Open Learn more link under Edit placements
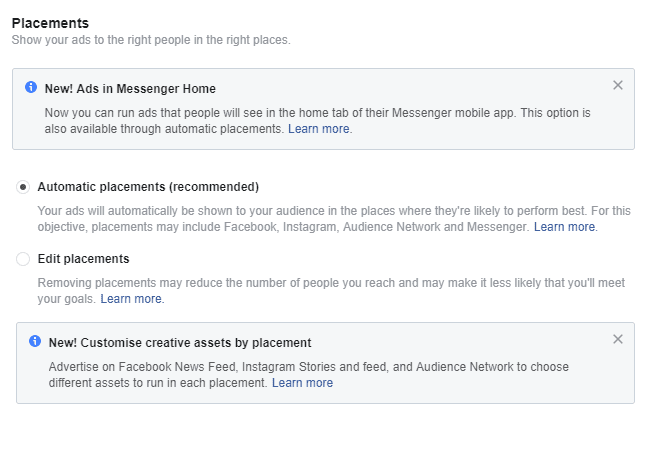Viewport: 652px width, 455px height. pyautogui.click(x=131, y=299)
